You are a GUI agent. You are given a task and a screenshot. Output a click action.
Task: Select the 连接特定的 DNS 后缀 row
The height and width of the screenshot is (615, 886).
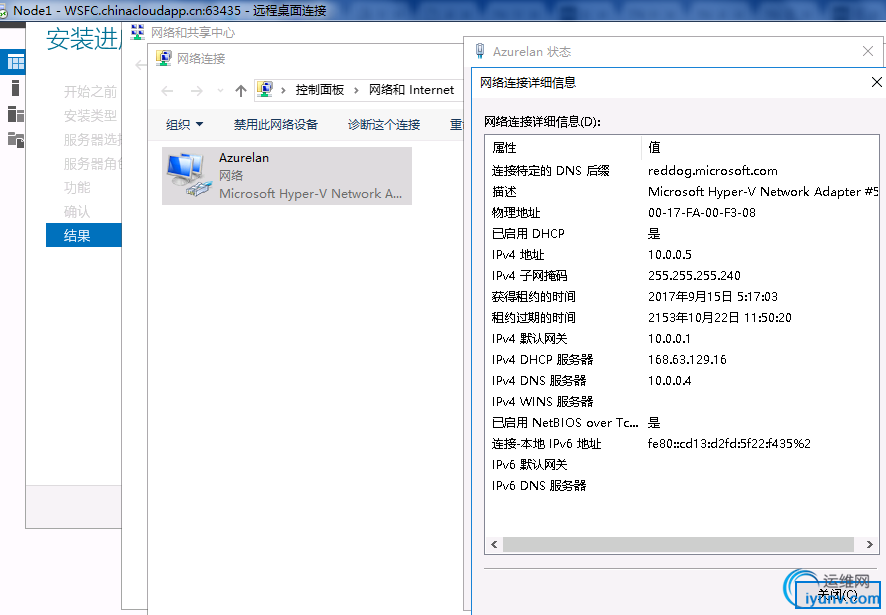(x=681, y=171)
